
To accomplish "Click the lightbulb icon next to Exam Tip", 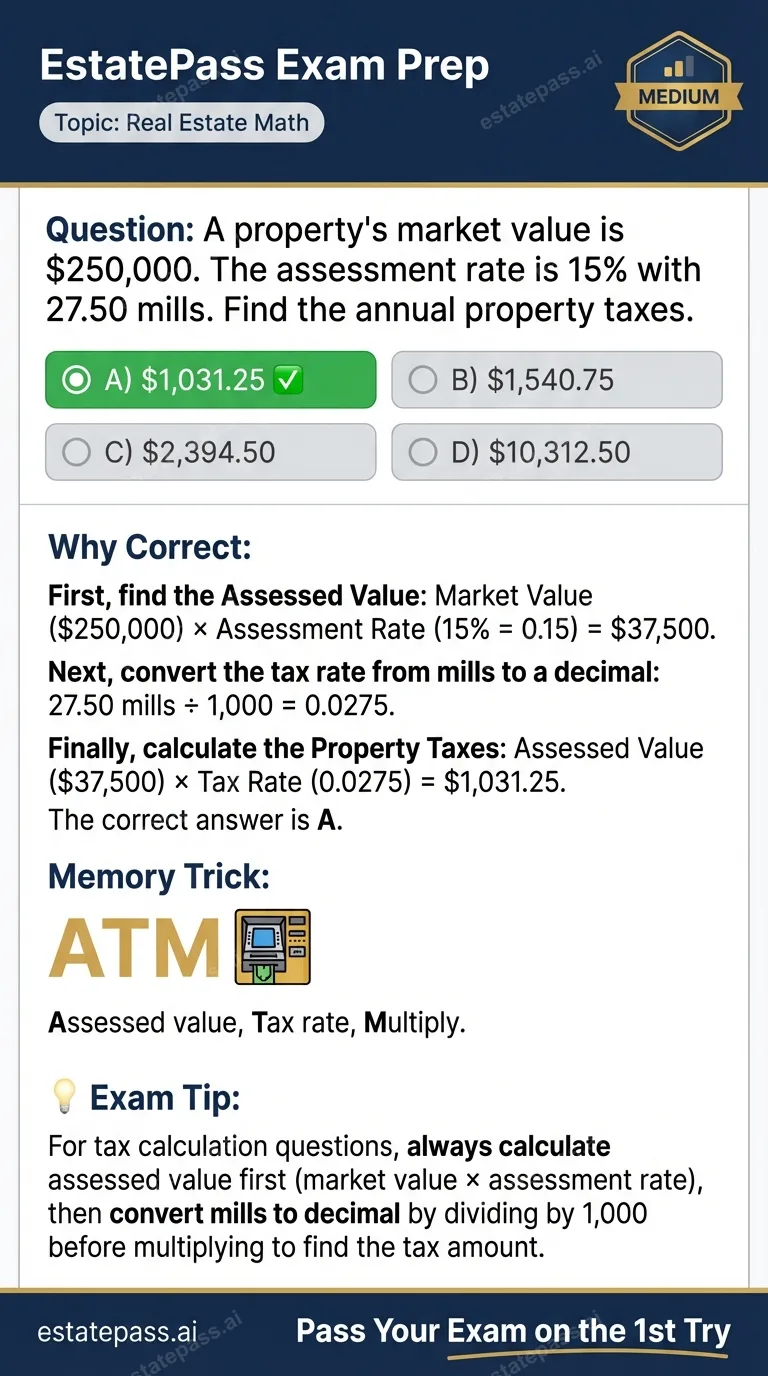I will click(63, 1095).
